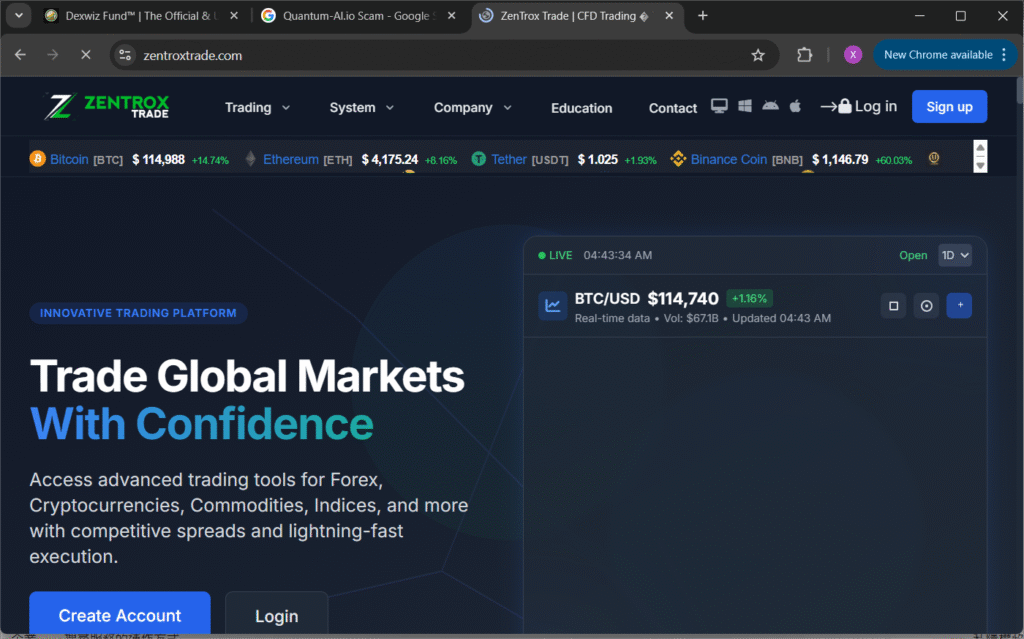Expand the Trading menu
The image size is (1024, 639).
click(x=257, y=107)
